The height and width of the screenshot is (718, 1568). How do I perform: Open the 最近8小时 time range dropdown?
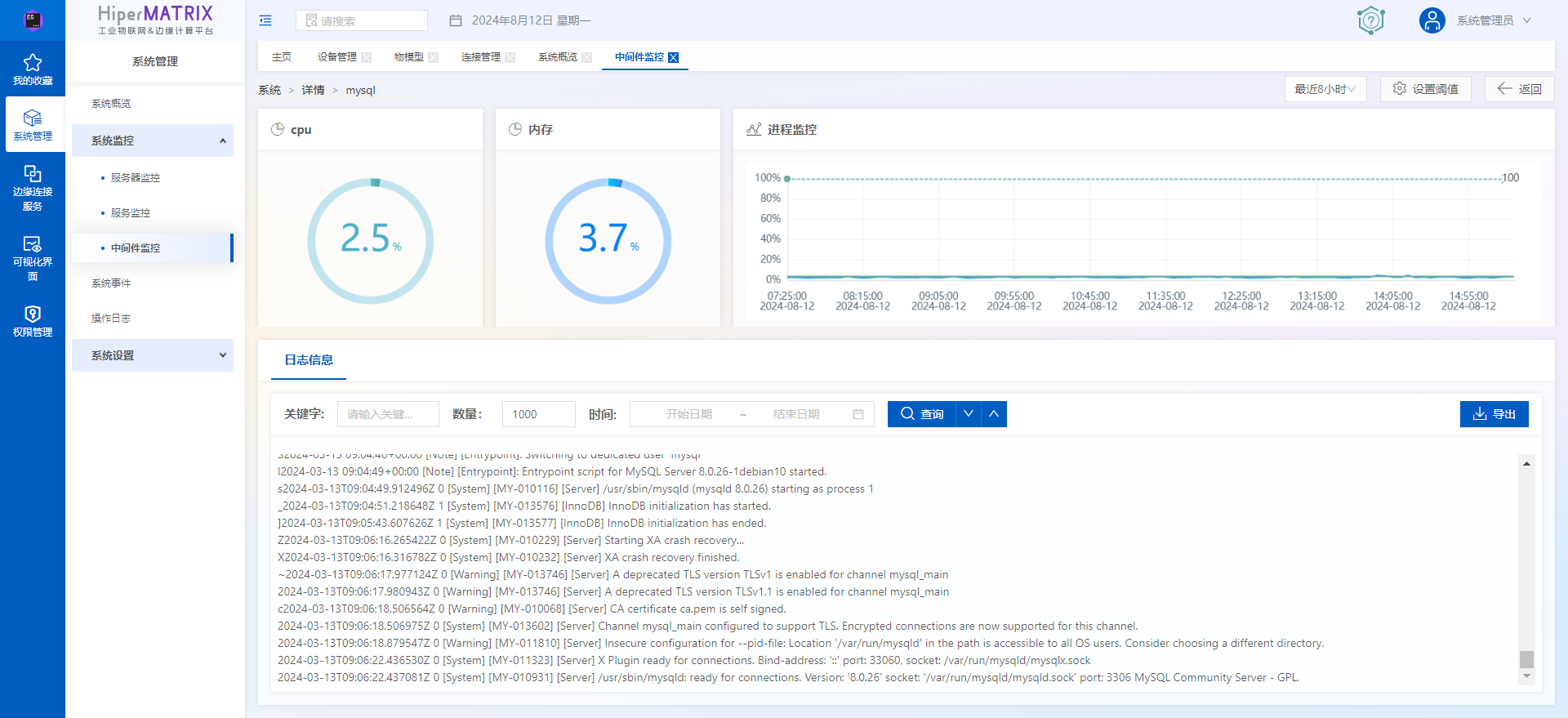pyautogui.click(x=1325, y=89)
